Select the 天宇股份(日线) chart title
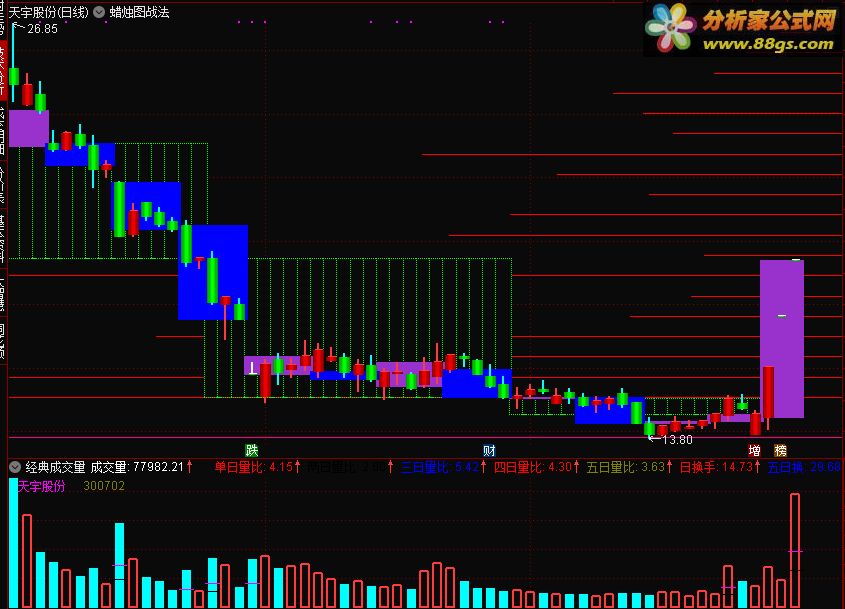This screenshot has height=609, width=845. (49, 12)
